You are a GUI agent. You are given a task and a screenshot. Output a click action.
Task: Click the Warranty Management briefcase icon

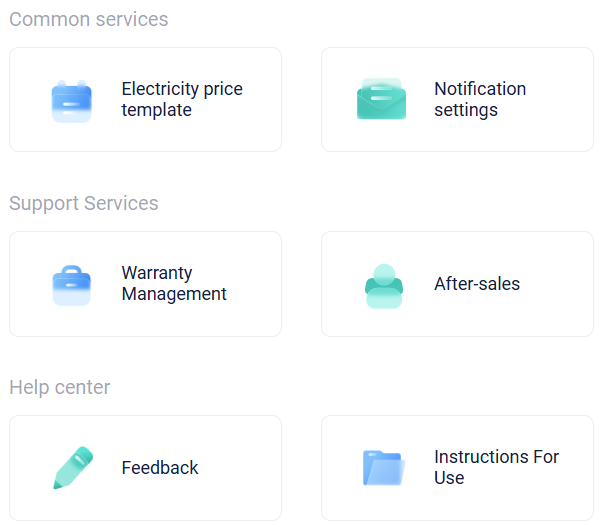tap(71, 284)
